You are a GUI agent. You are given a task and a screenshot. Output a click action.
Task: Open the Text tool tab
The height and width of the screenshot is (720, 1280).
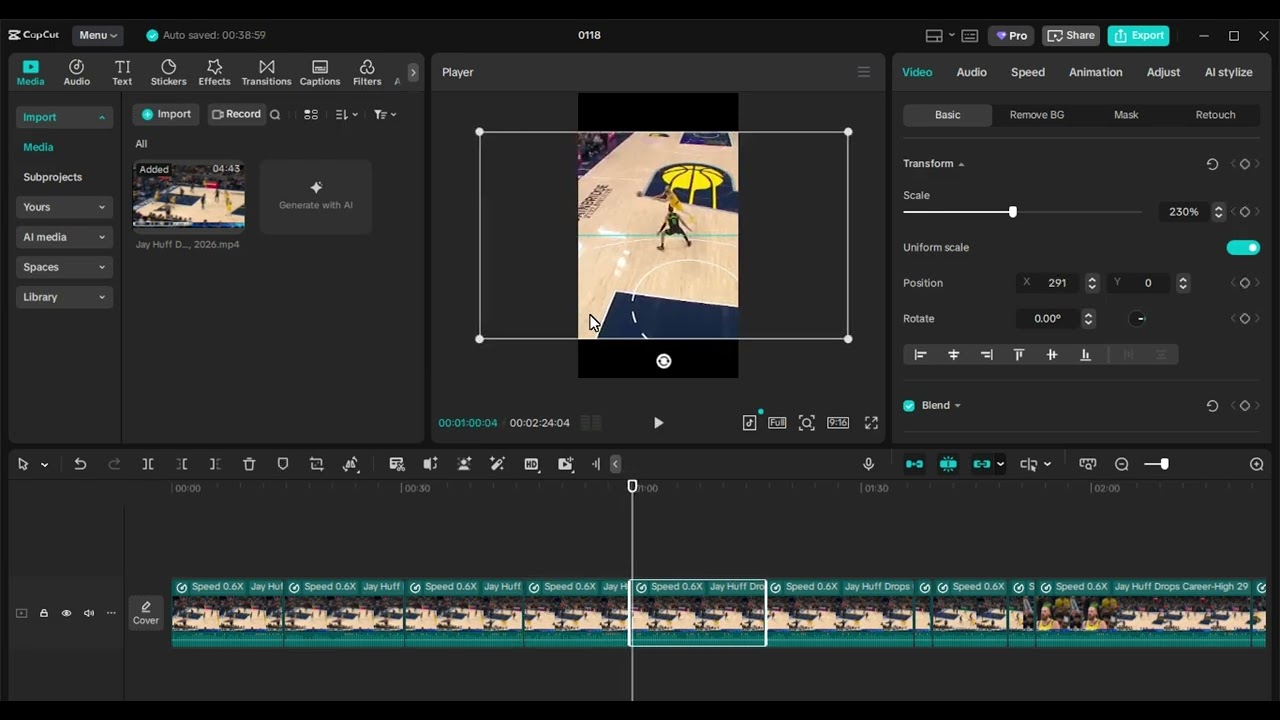(122, 72)
